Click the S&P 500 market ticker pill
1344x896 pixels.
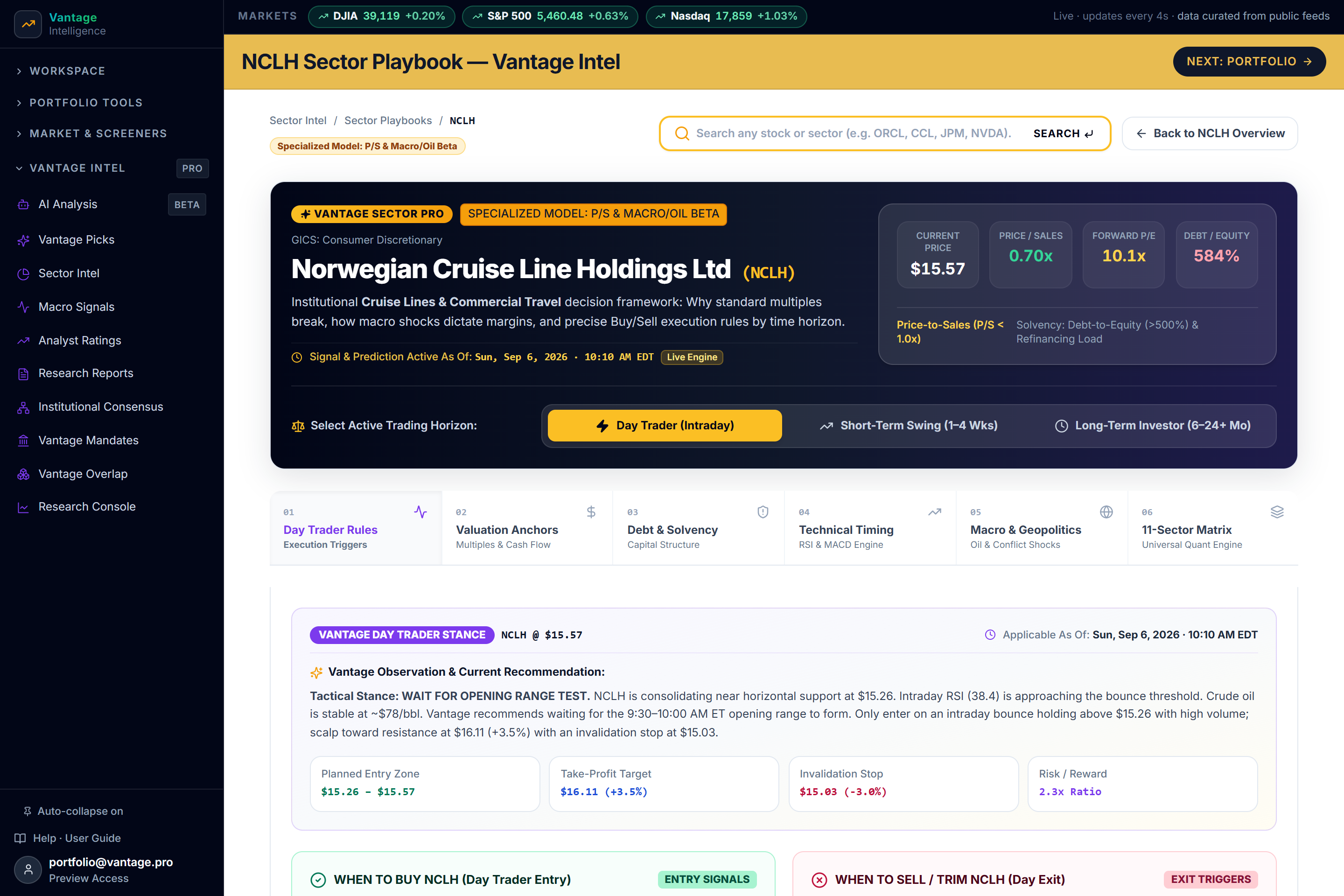click(550, 16)
